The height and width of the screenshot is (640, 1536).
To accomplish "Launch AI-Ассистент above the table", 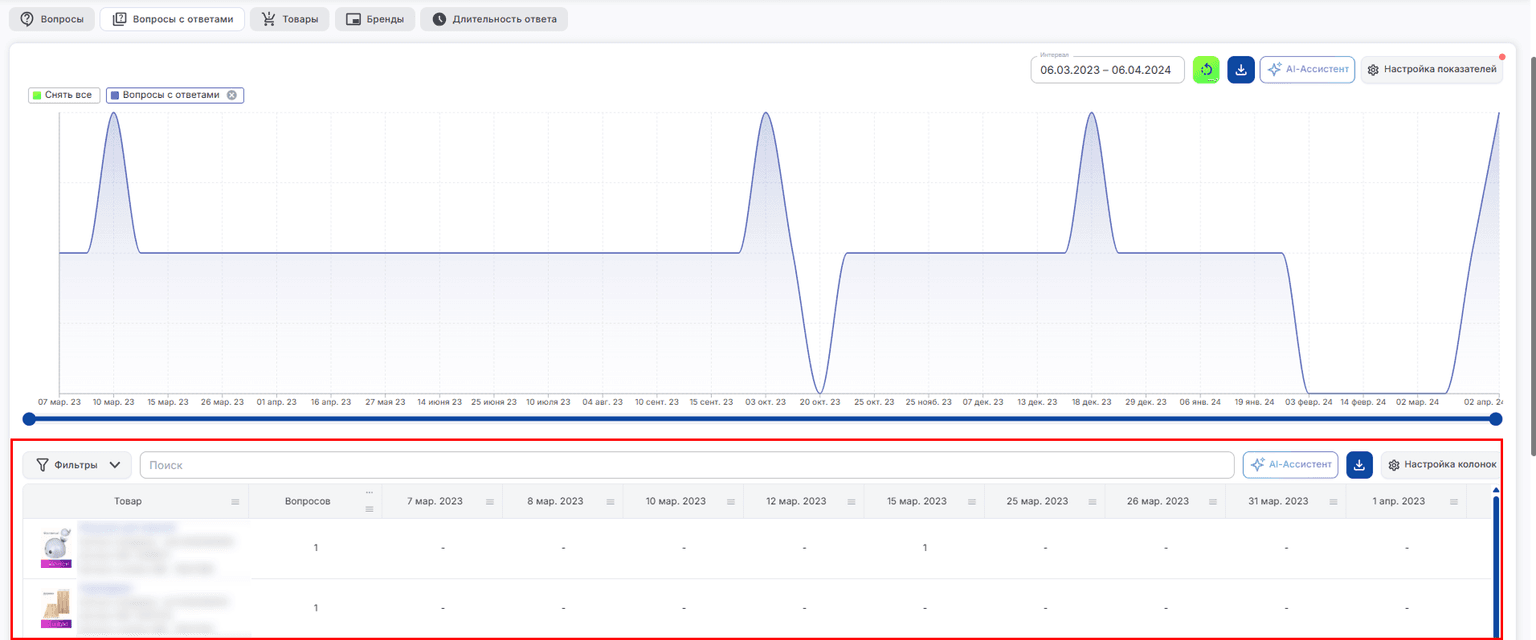I will click(1291, 465).
